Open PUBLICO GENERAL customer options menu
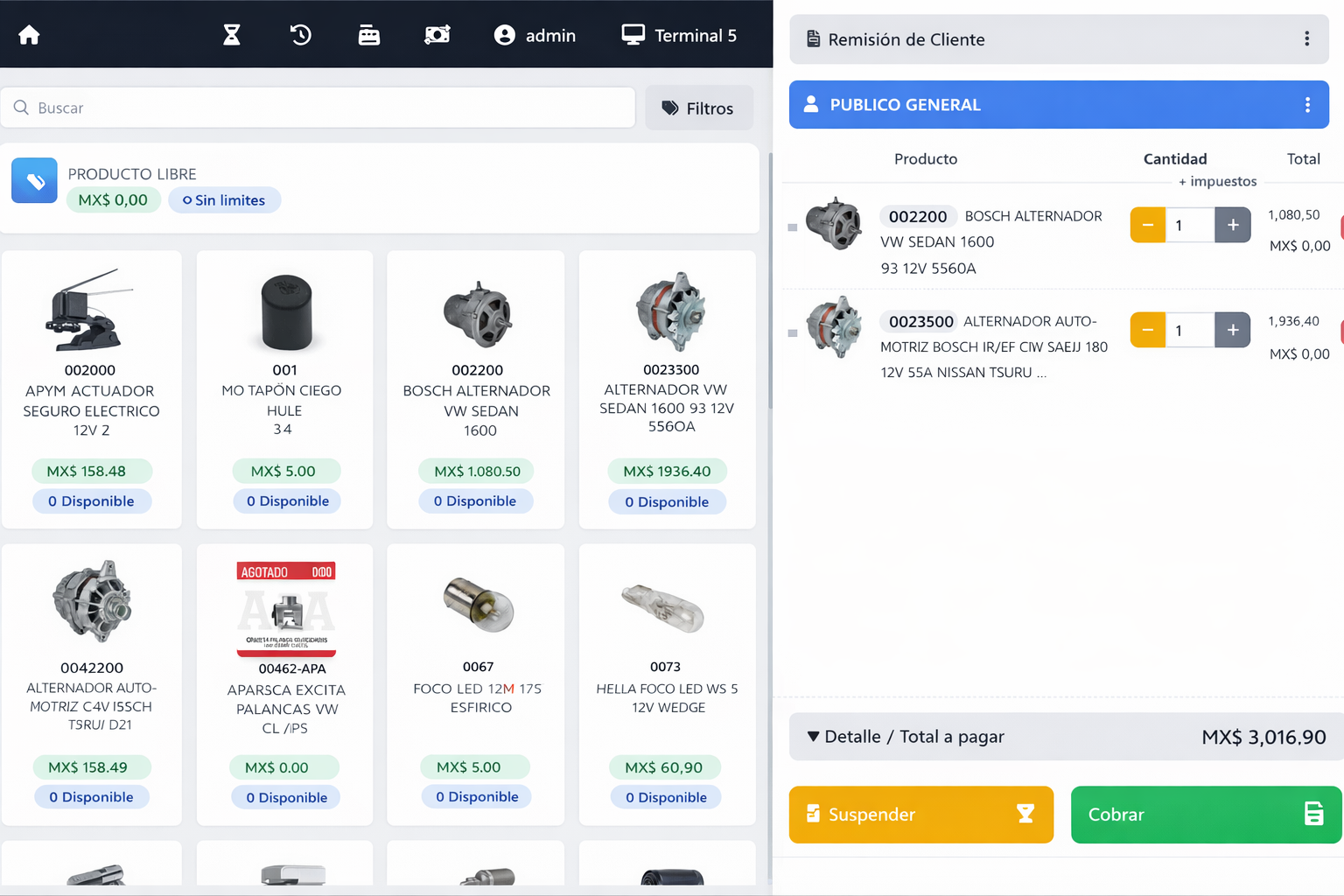Viewport: 1344px width, 896px height. point(1307,105)
